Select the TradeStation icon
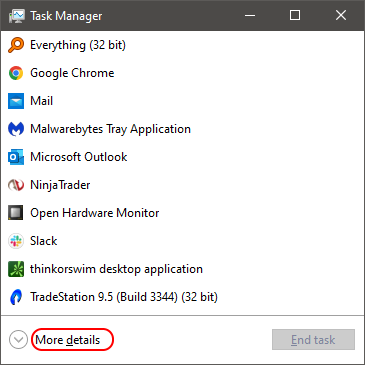The image size is (365, 365). pos(16,297)
